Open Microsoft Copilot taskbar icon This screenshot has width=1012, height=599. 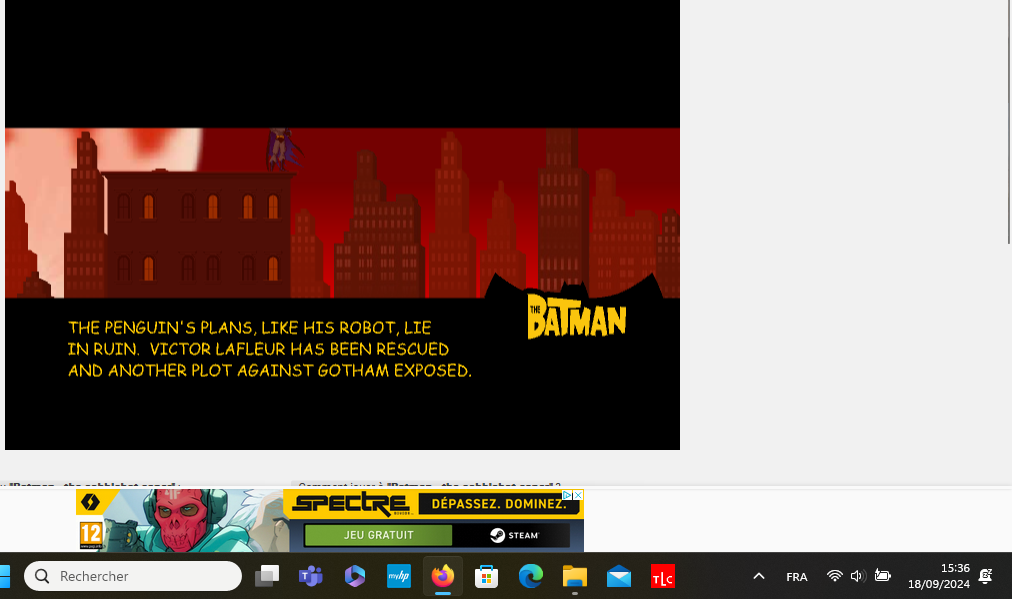click(x=354, y=577)
